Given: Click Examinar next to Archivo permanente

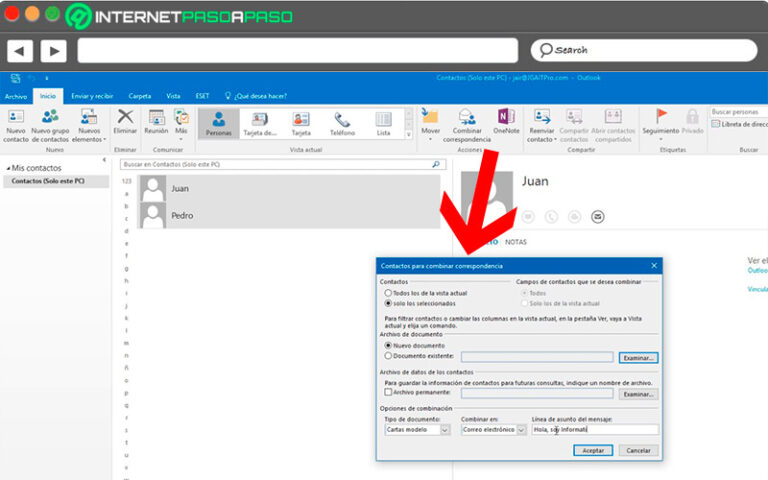Looking at the screenshot, I should coord(638,394).
